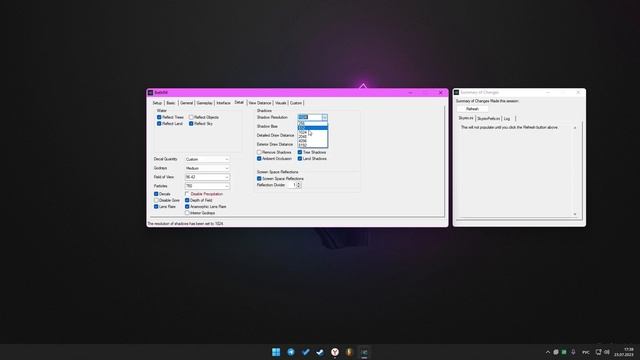Image resolution: width=640 pixels, height=360 pixels.
Task: Click the language indicator in system tray
Action: [x=586, y=352]
